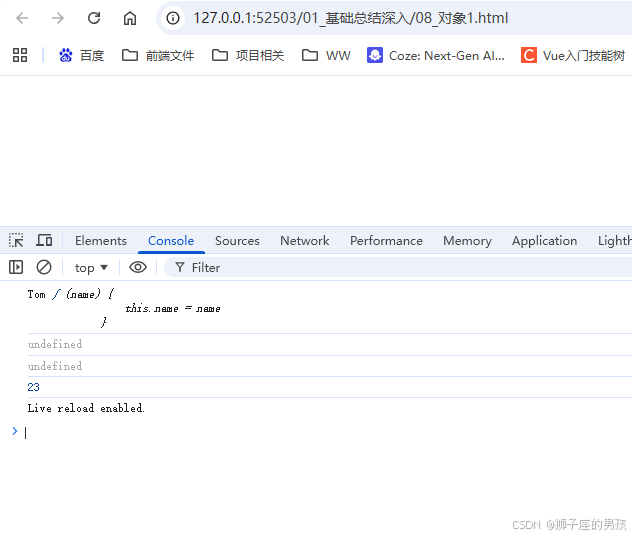Image resolution: width=632 pixels, height=536 pixels.
Task: Click the Live reload enabled message
Action: [x=86, y=408]
